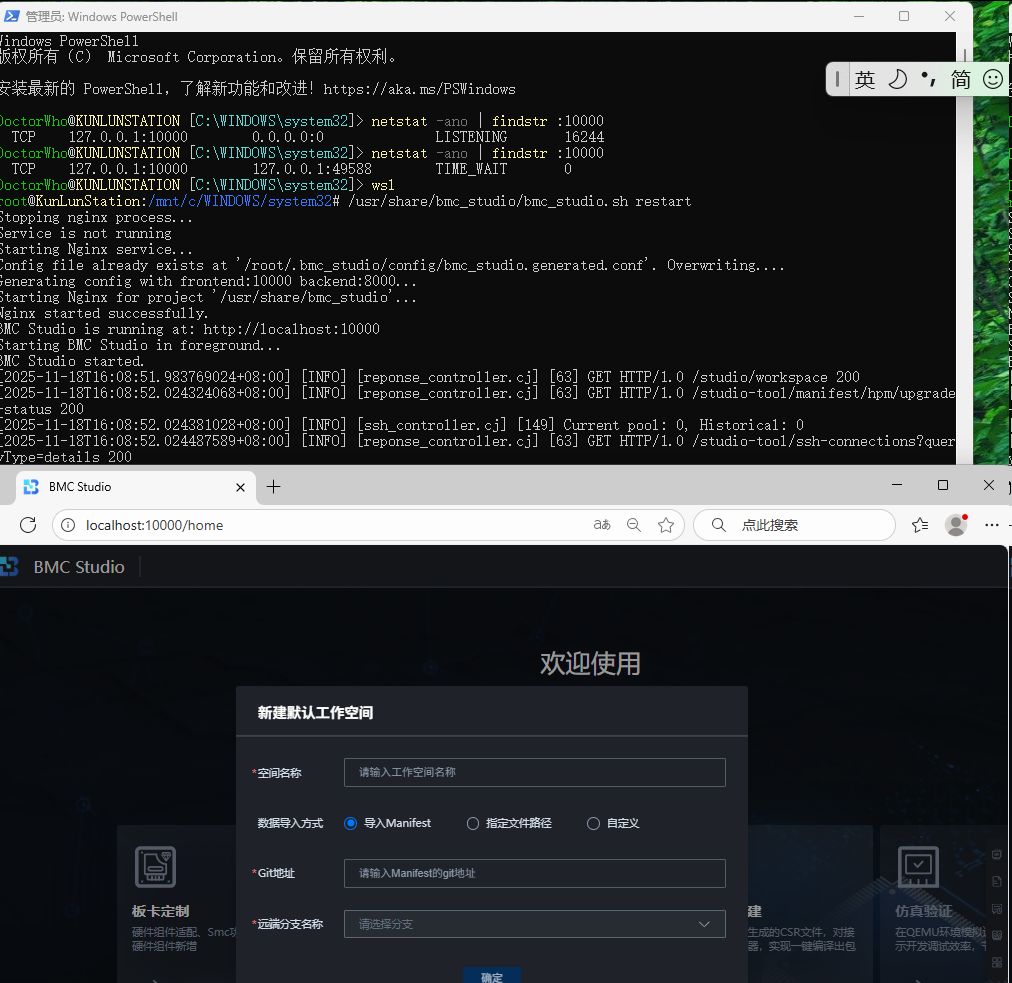Expand the 远端分支名称 branch dropdown

coord(534,924)
